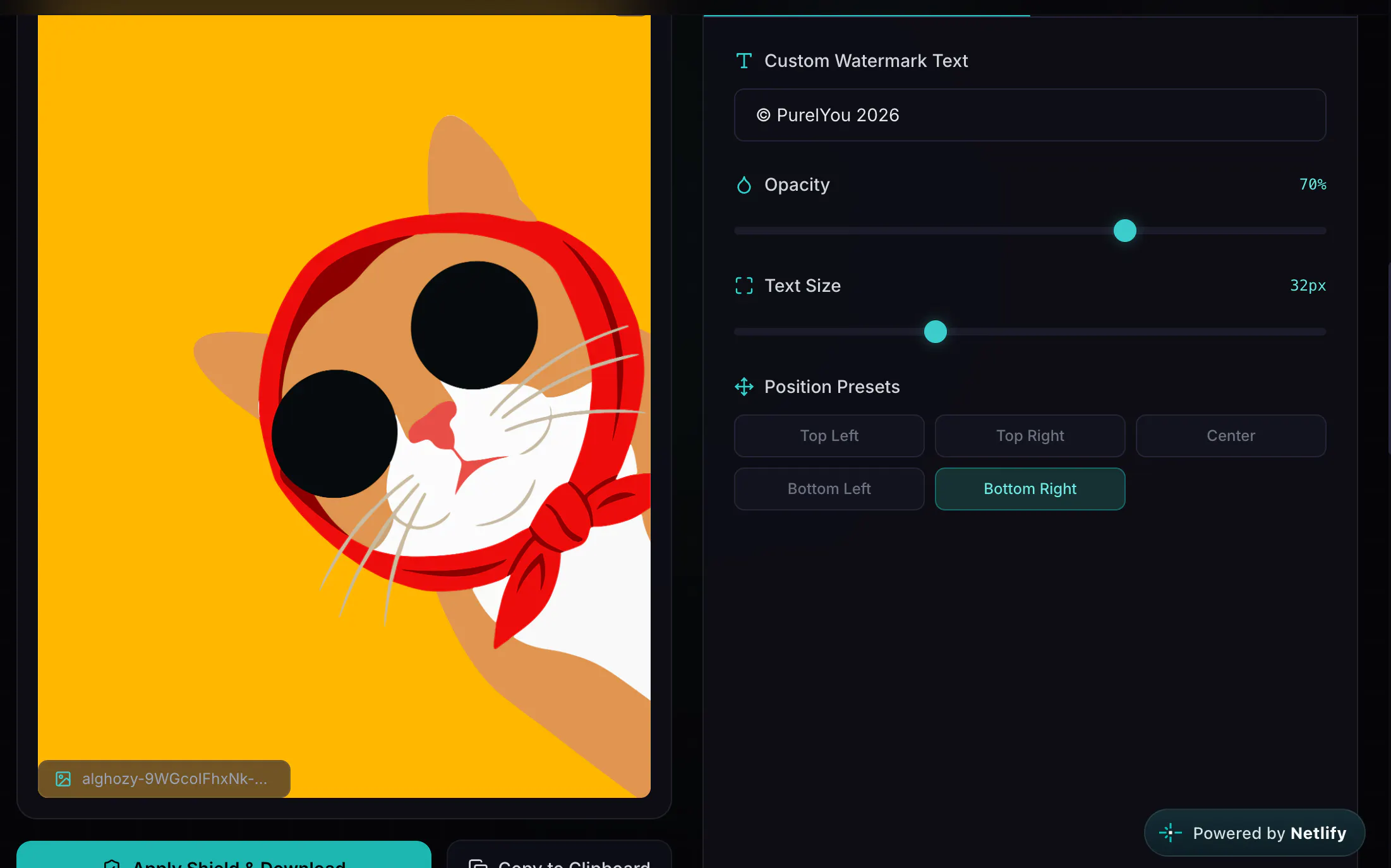The width and height of the screenshot is (1391, 868).
Task: Click the Text Size slider handle
Action: (x=935, y=332)
